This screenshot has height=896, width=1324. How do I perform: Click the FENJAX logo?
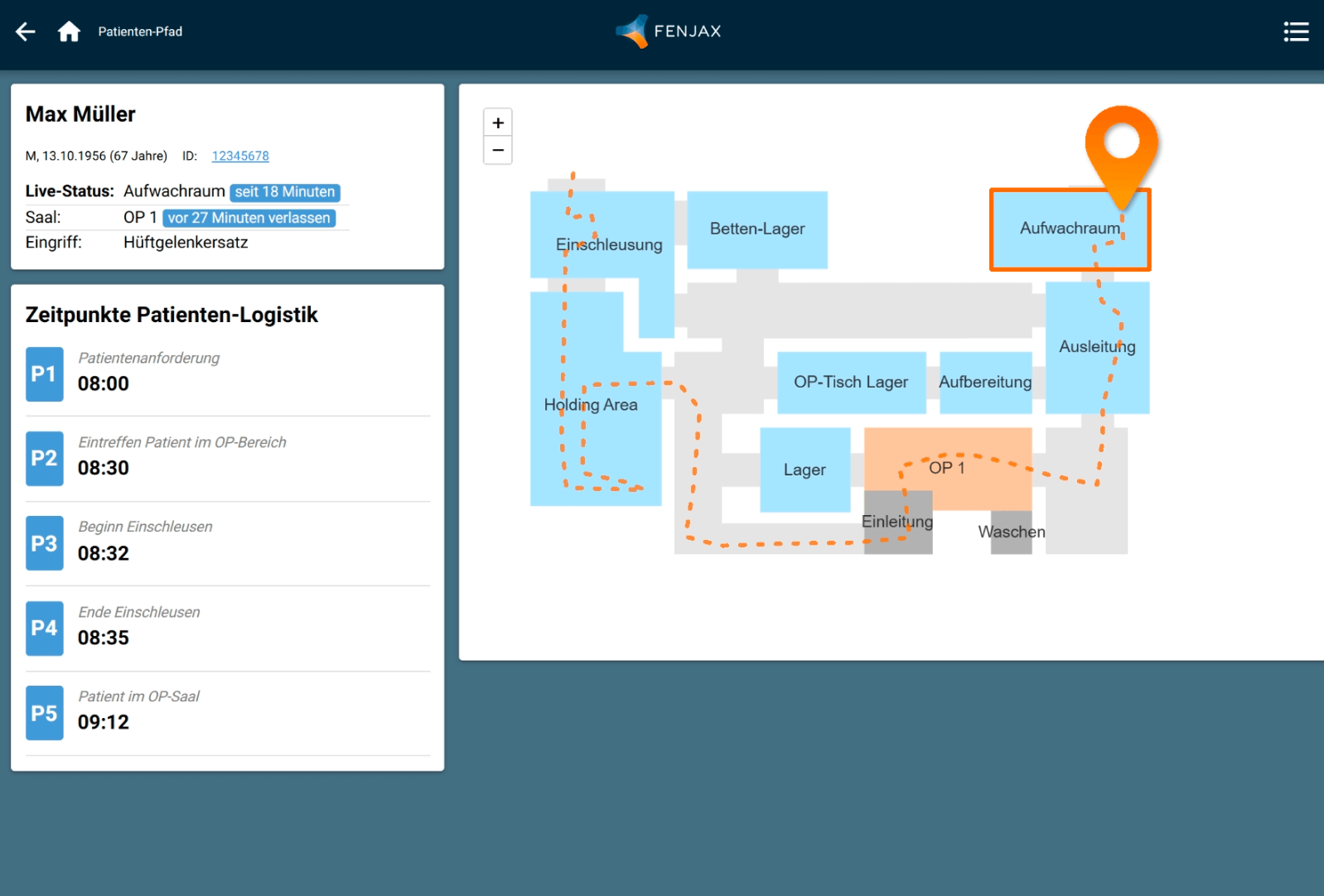coord(669,31)
